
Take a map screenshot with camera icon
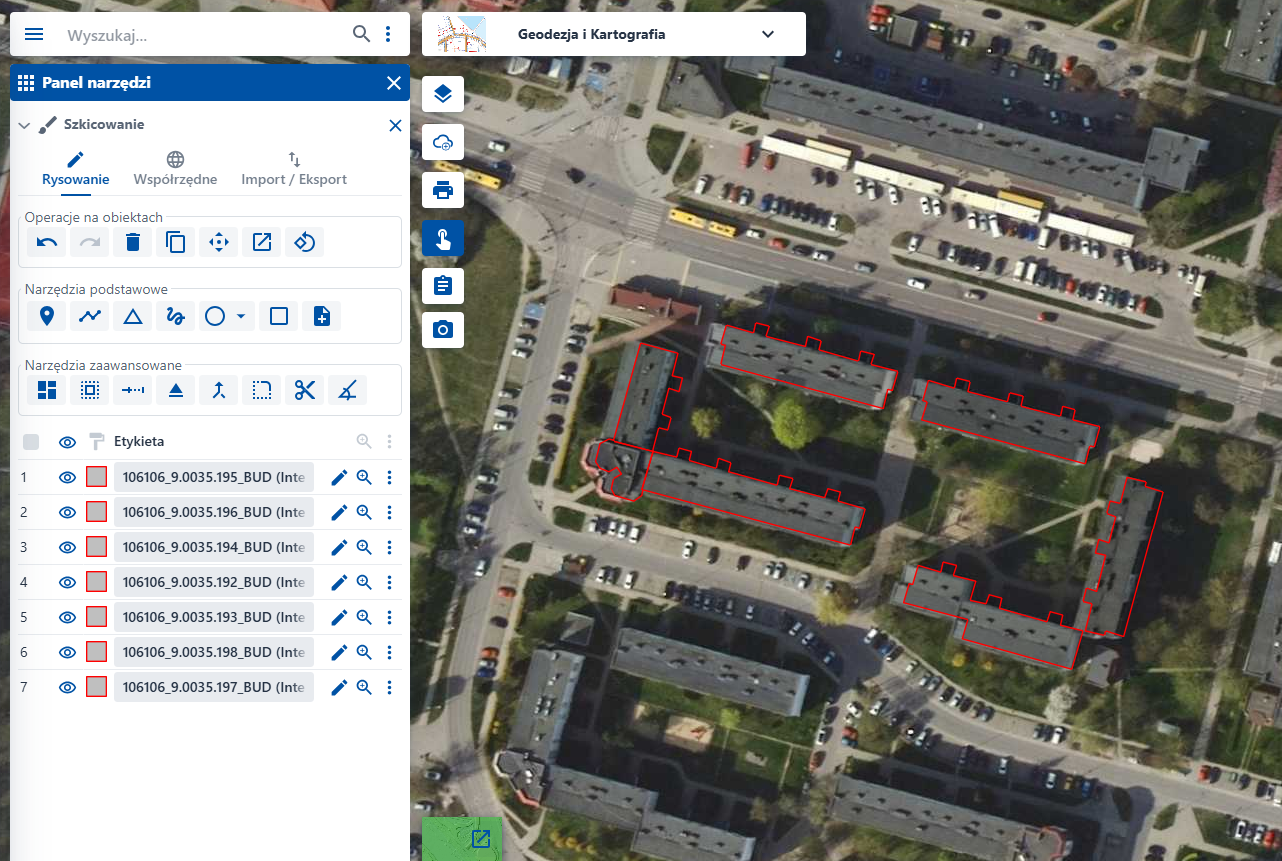click(443, 329)
